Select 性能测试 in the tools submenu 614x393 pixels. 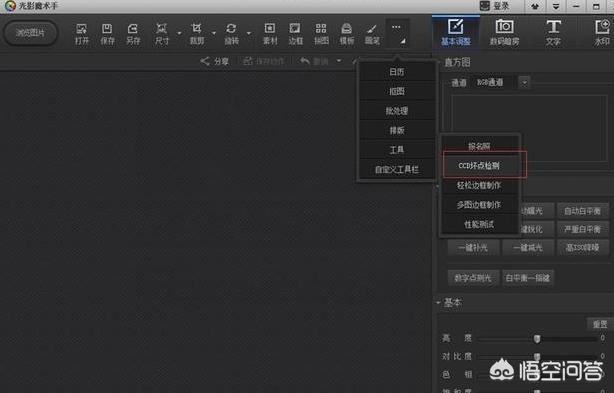pos(479,224)
